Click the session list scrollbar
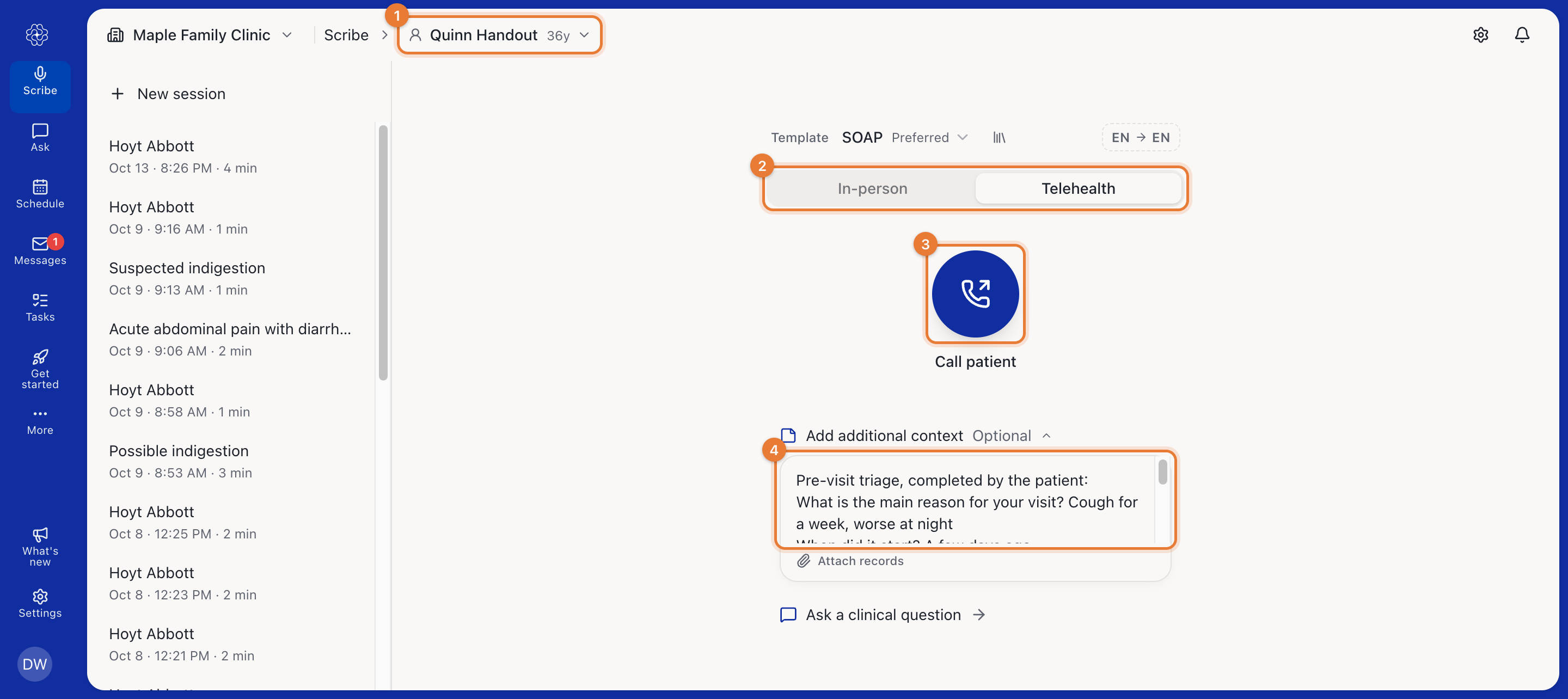1568x699 pixels. [x=383, y=253]
